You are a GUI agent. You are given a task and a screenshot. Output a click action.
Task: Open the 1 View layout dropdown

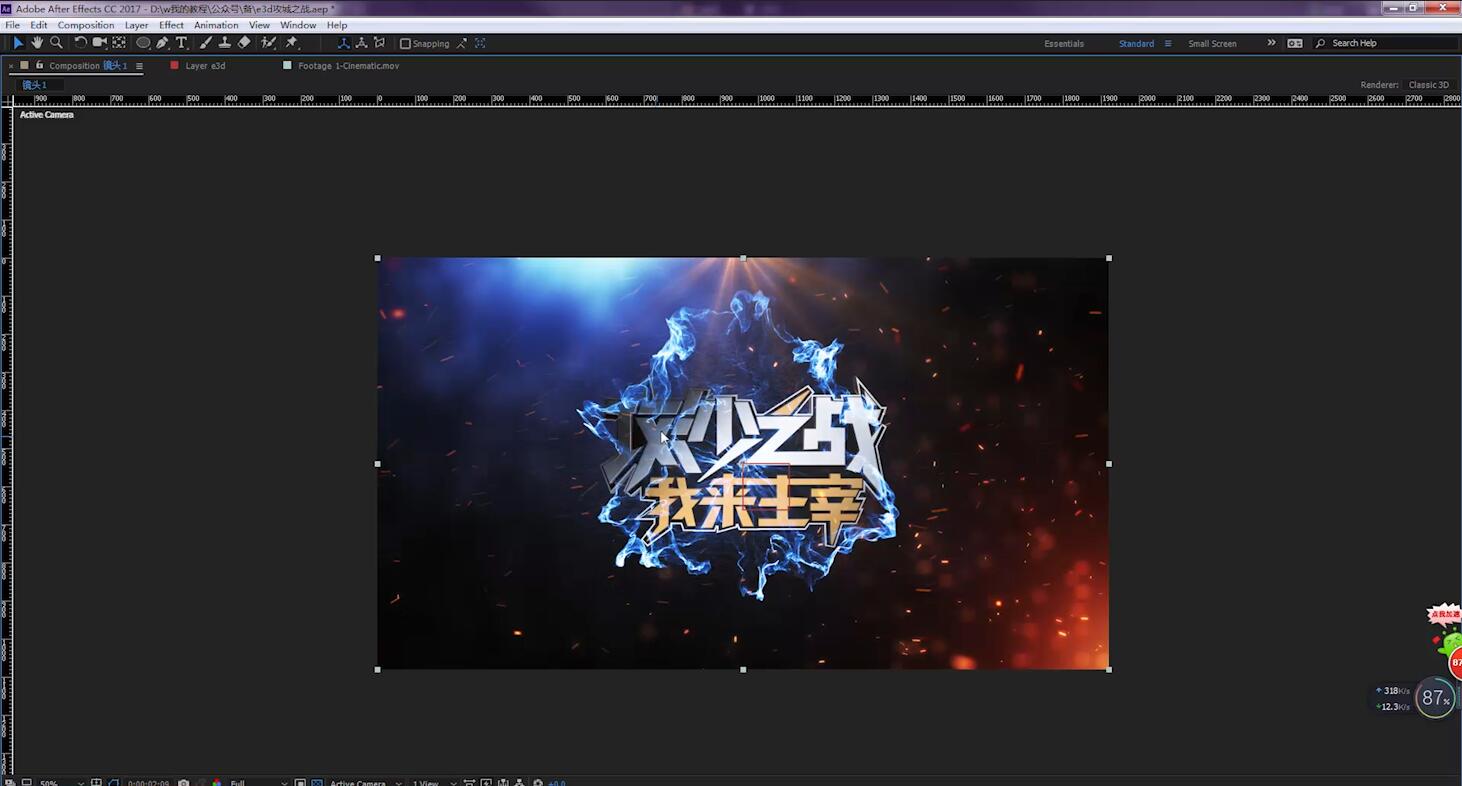pos(434,783)
